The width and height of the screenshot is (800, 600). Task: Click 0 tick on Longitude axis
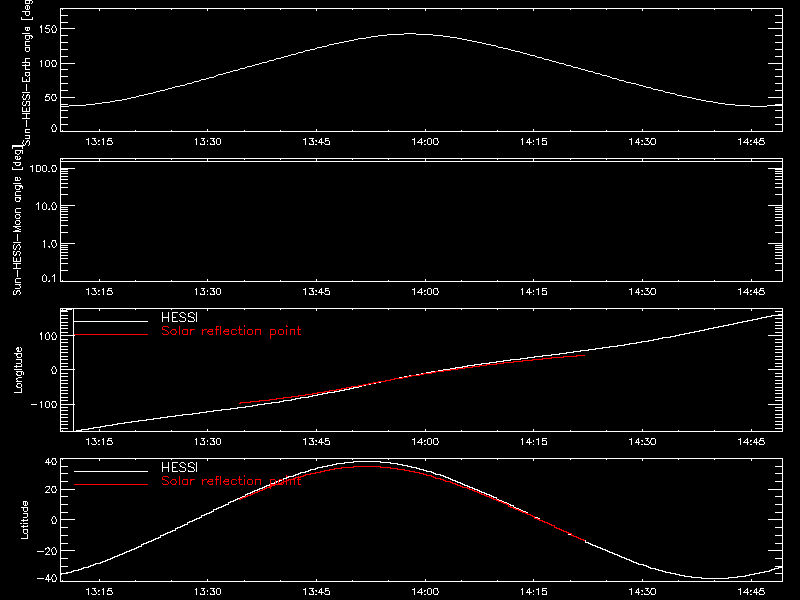tap(54, 370)
